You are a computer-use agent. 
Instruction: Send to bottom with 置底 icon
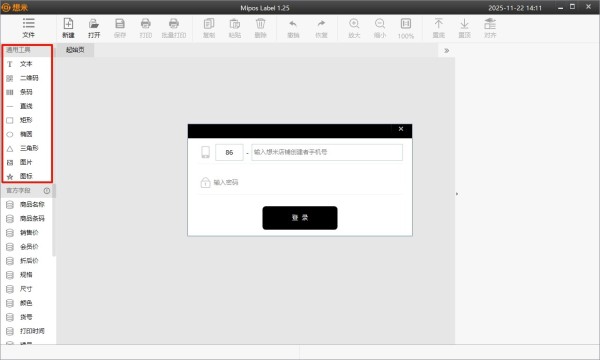point(439,24)
